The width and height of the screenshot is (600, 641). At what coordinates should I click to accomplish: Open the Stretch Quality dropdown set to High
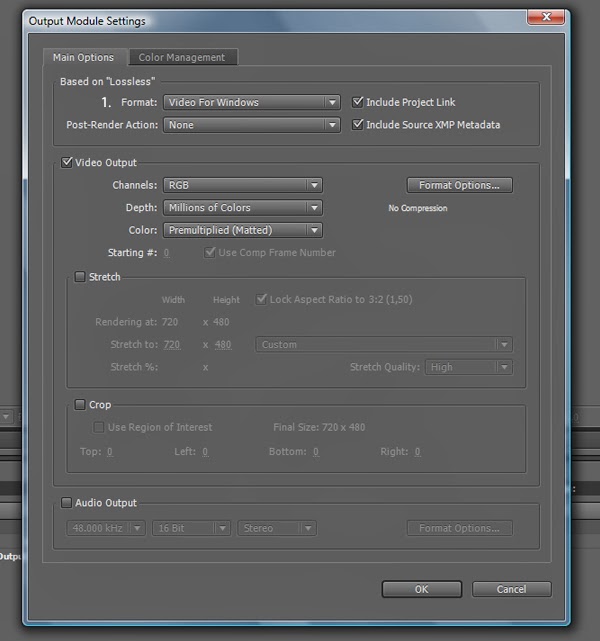click(x=469, y=367)
